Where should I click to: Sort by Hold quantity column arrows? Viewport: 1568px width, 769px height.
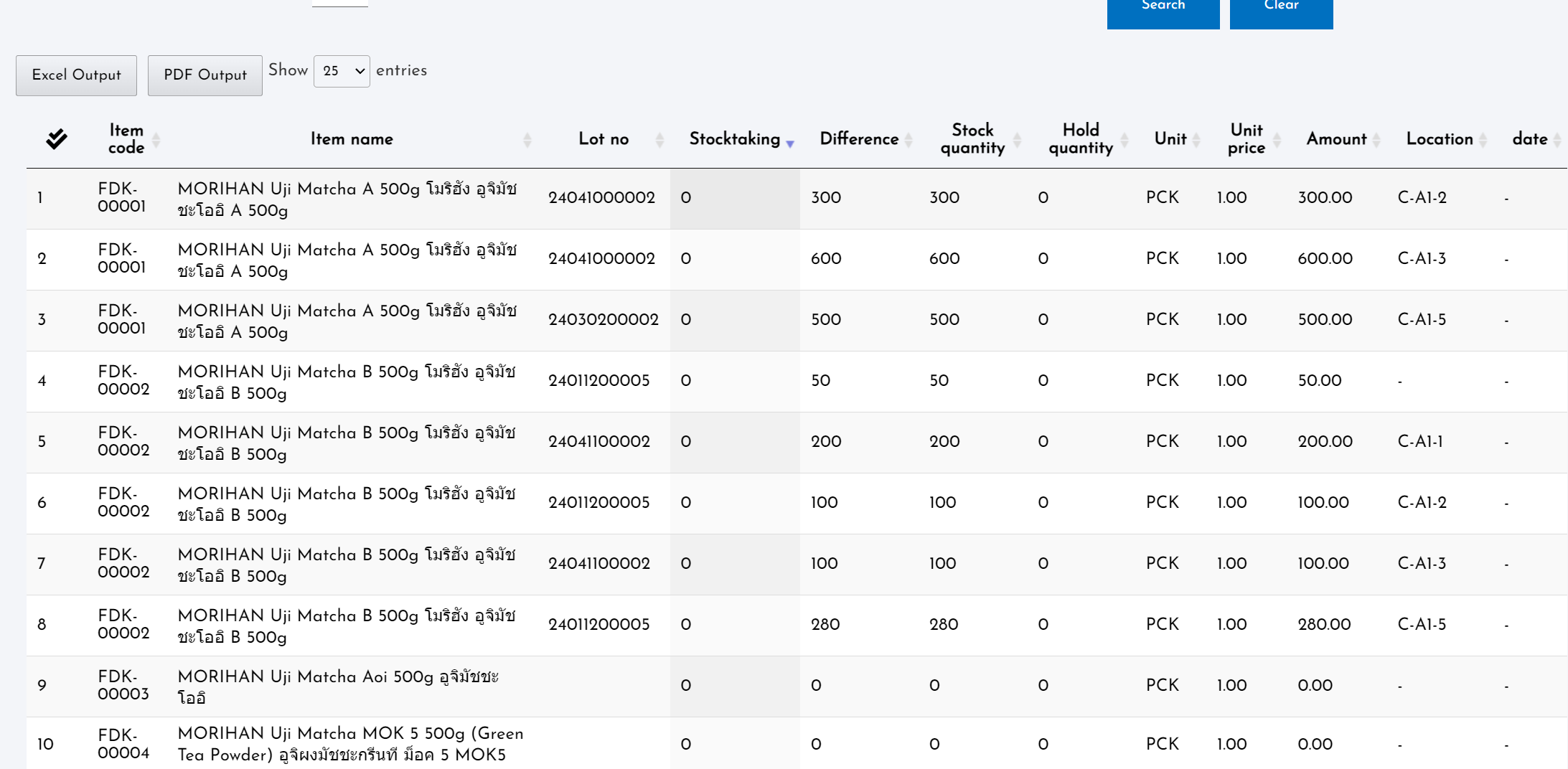pyautogui.click(x=1125, y=140)
